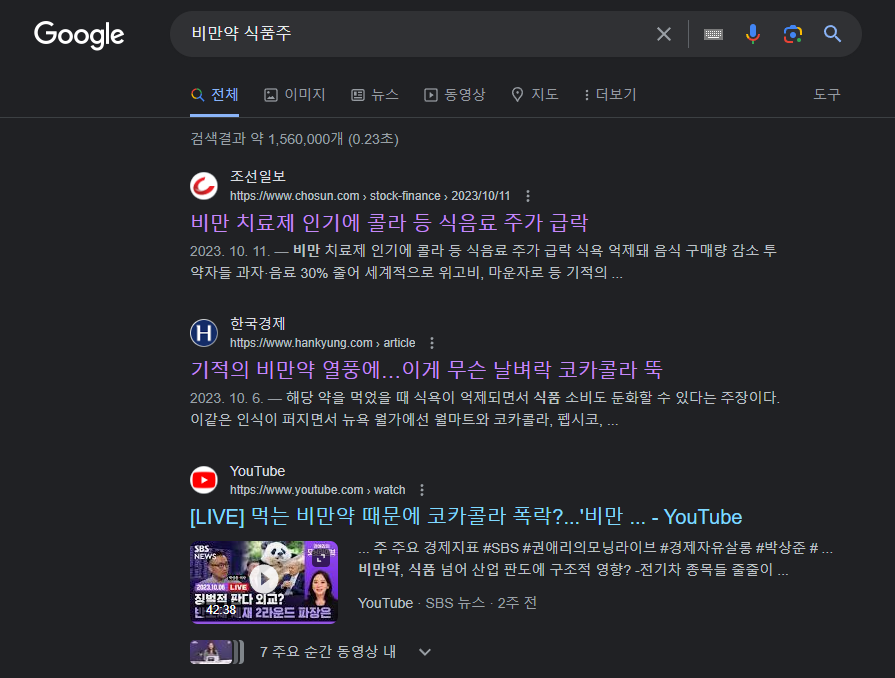The height and width of the screenshot is (678, 895).
Task: Start voice search with microphone icon
Action: click(752, 34)
